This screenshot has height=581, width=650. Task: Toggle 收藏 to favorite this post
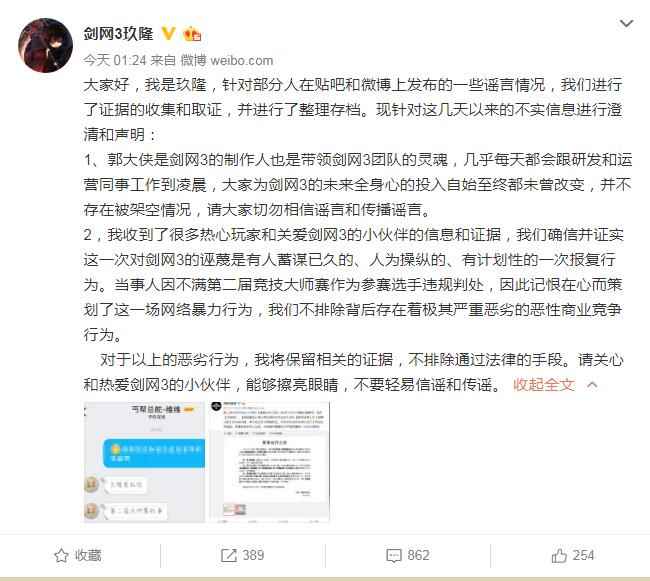78,555
